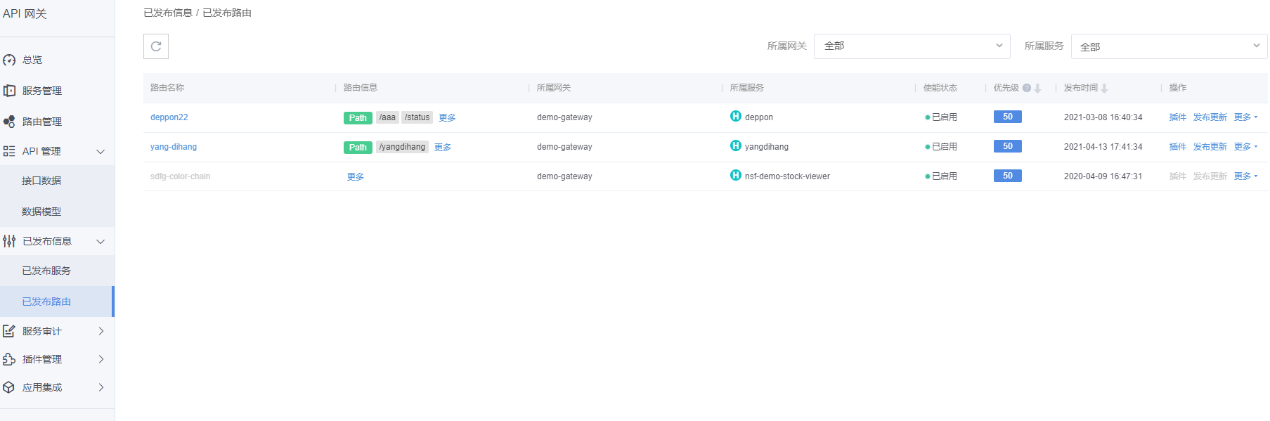This screenshot has width=1270, height=421.
Task: Open the deppon22 route name link
Action: coord(169,117)
